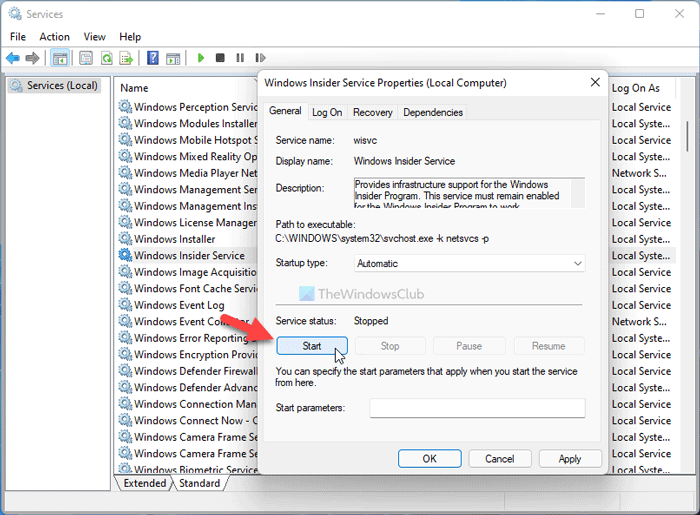
Task: Select the Windows Insider Service row
Action: pyautogui.click(x=189, y=255)
